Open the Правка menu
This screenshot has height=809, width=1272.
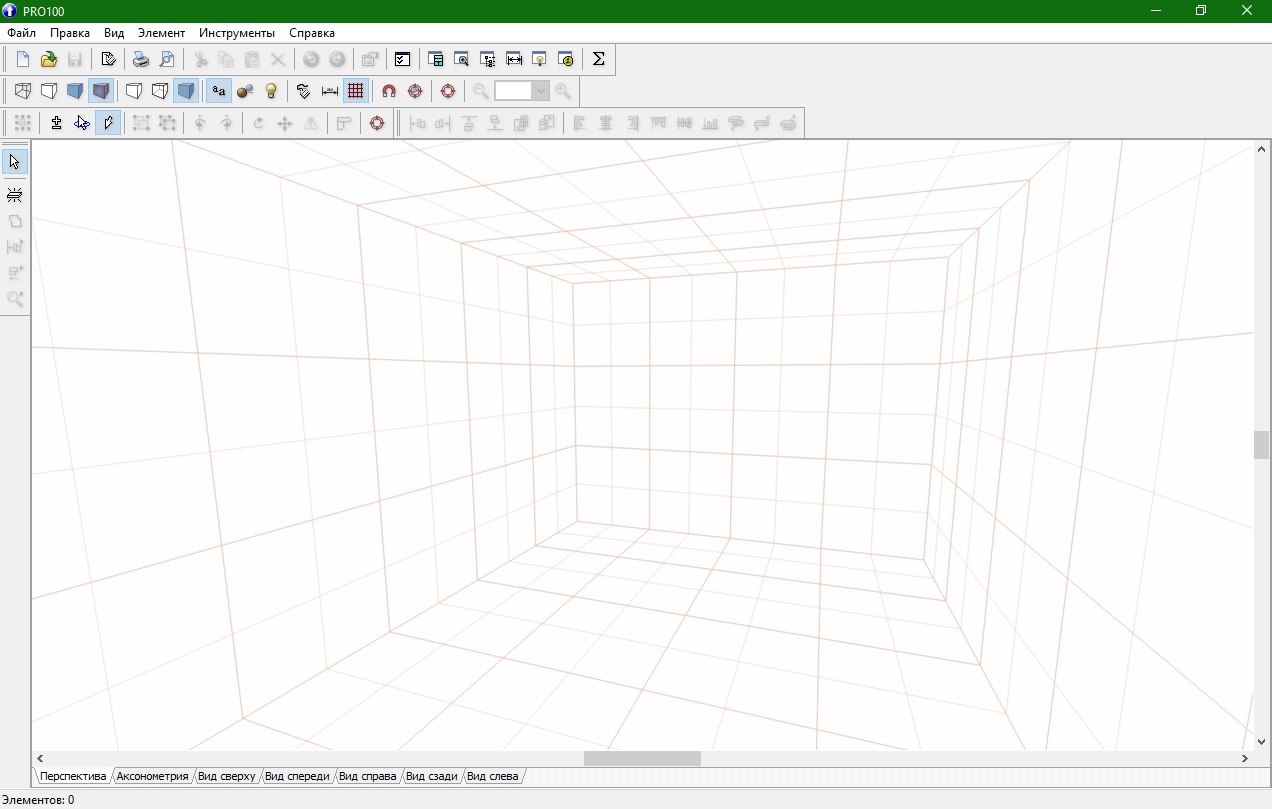(x=70, y=33)
